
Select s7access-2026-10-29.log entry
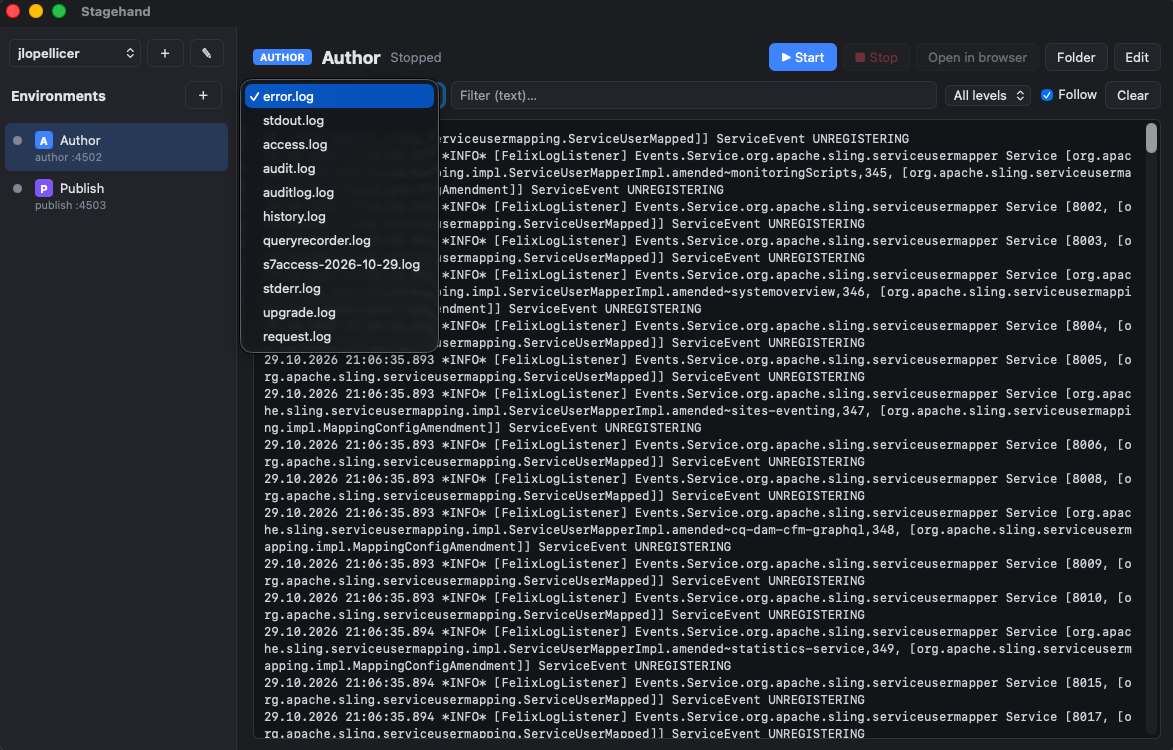click(340, 264)
